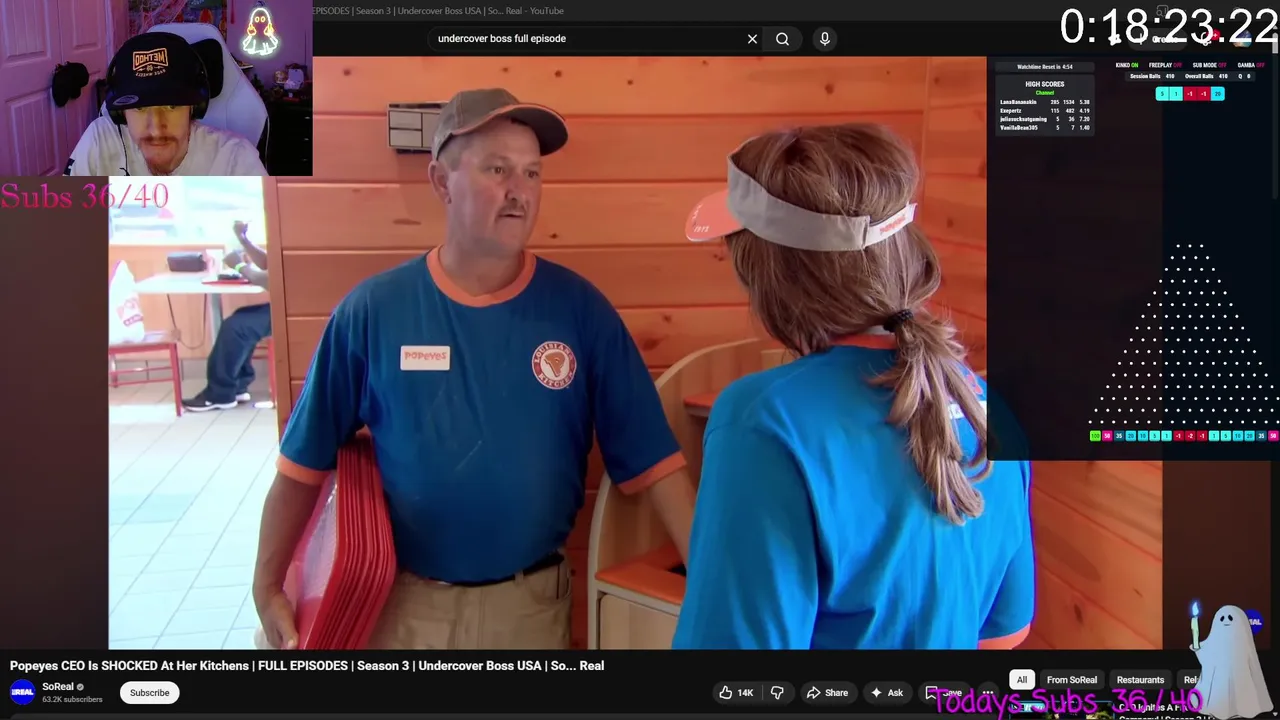The height and width of the screenshot is (720, 1280).
Task: Click the 'Session Balls 410' counter
Action: 1152,76
